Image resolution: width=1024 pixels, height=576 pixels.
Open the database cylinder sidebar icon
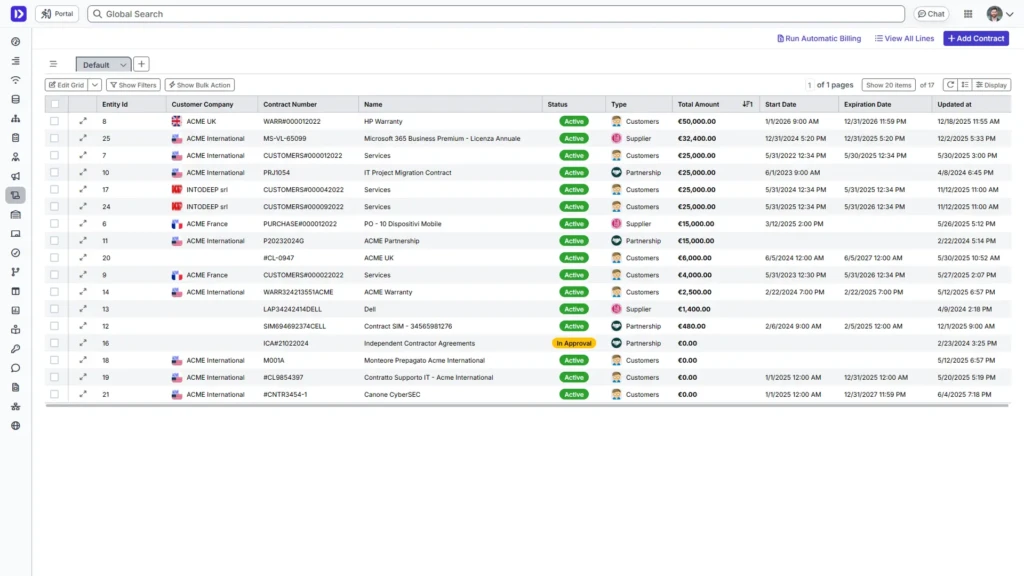pyautogui.click(x=16, y=99)
